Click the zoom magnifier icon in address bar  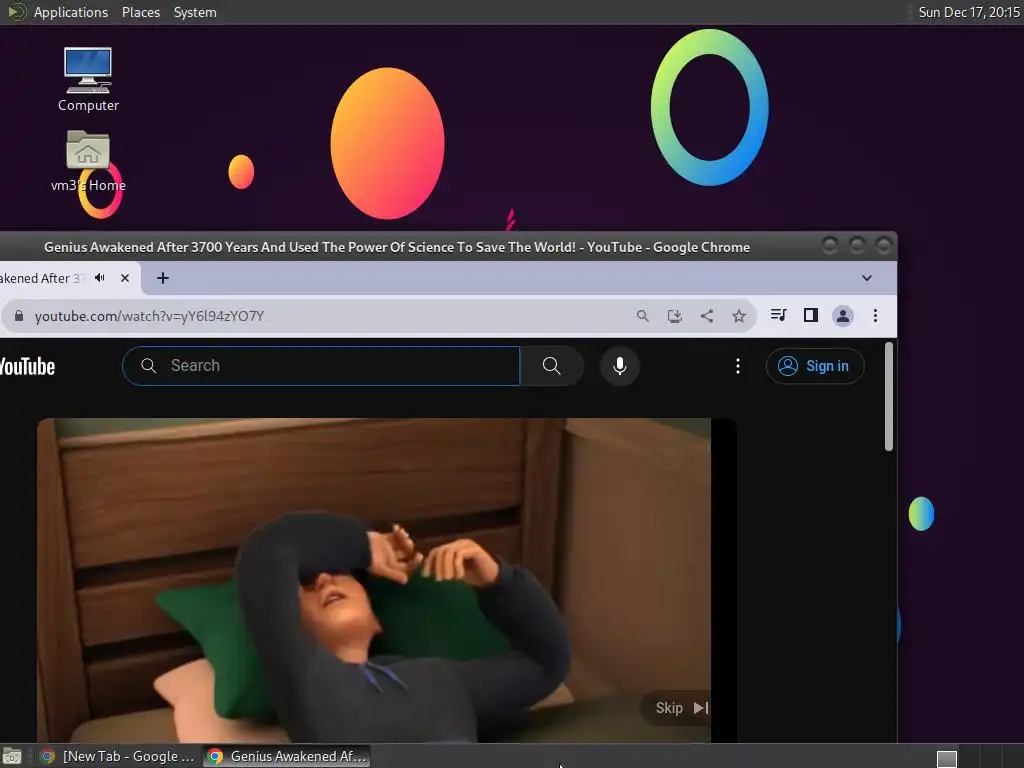[x=643, y=316]
